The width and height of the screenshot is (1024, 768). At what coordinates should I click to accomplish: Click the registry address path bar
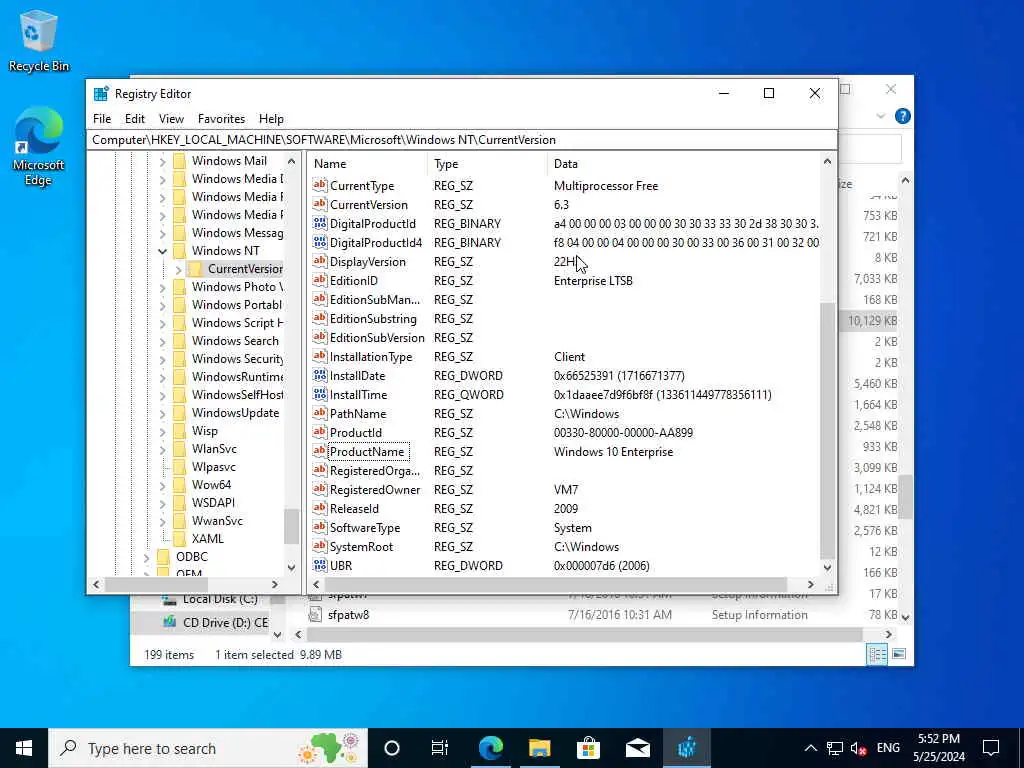462,140
